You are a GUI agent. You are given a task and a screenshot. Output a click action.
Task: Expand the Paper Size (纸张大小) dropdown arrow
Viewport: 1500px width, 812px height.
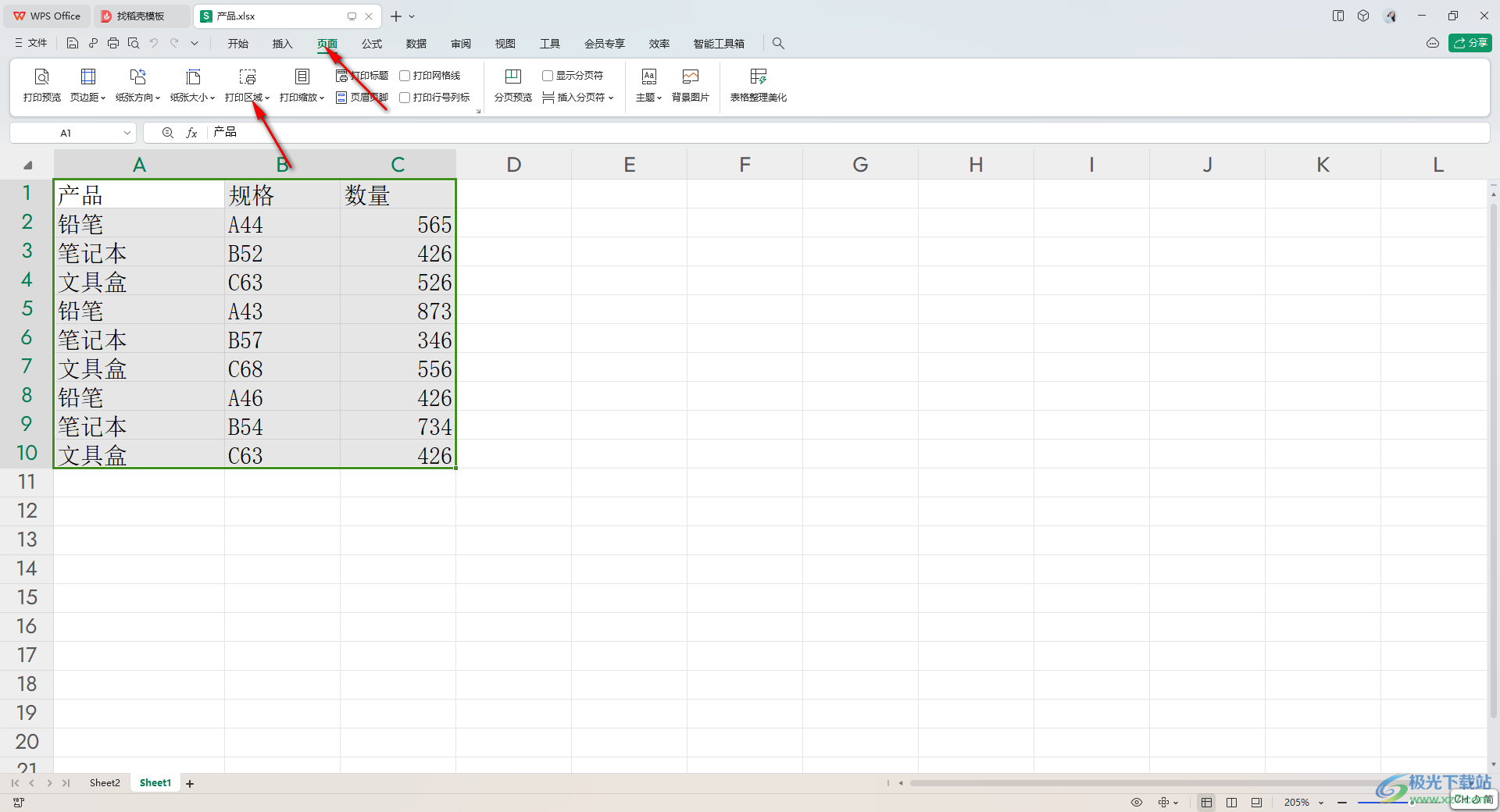coord(212,98)
